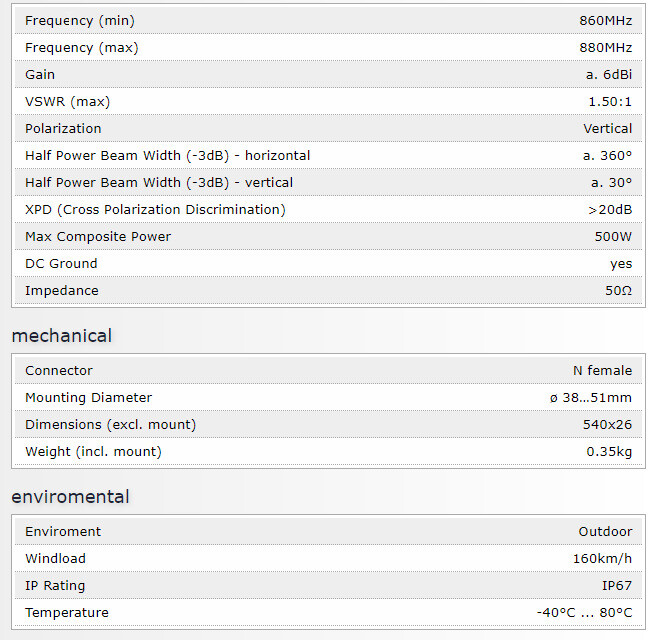Select the 50Ω impedance value
The height and width of the screenshot is (640, 664).
618,290
